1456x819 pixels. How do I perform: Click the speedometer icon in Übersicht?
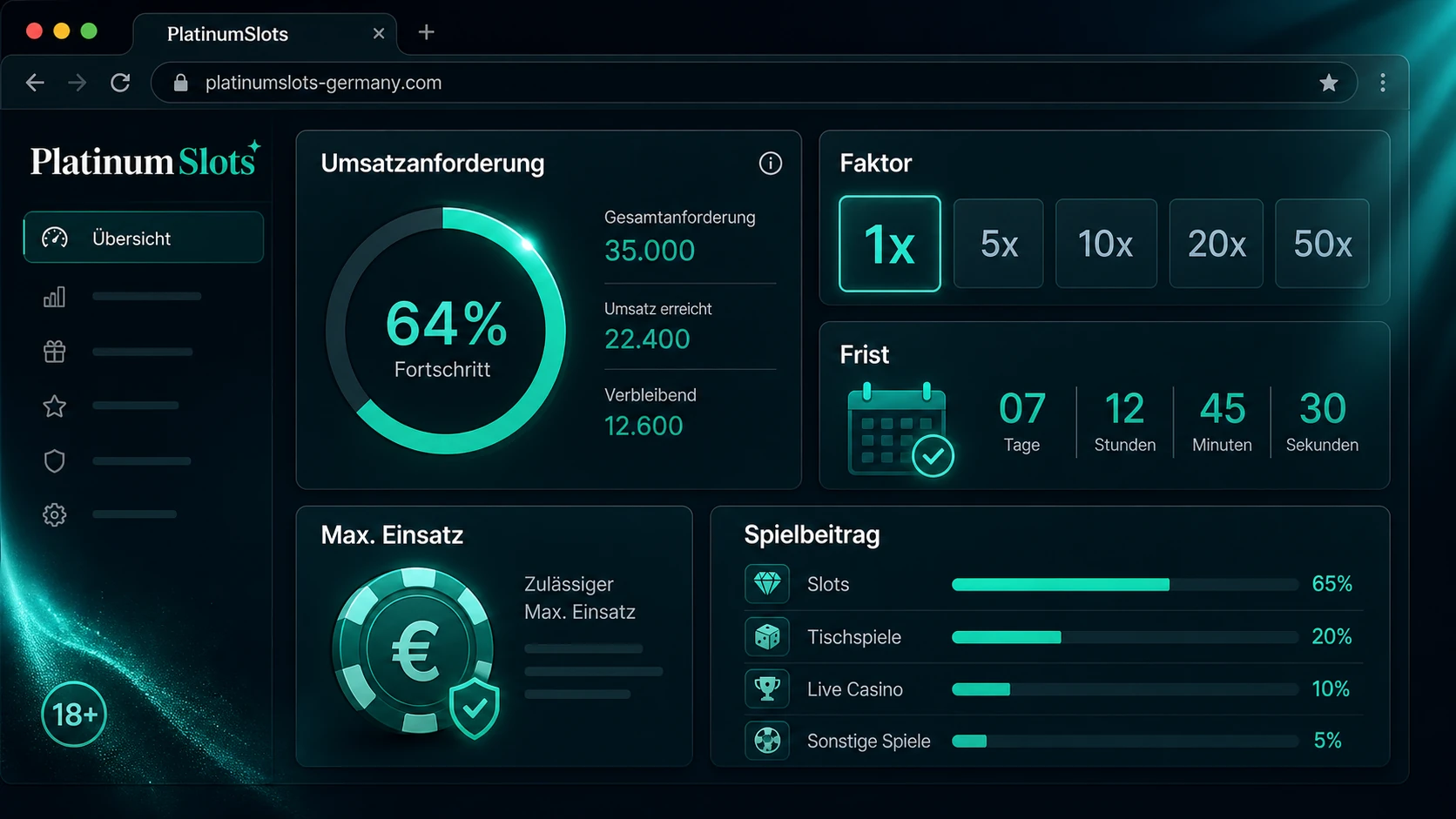point(55,238)
